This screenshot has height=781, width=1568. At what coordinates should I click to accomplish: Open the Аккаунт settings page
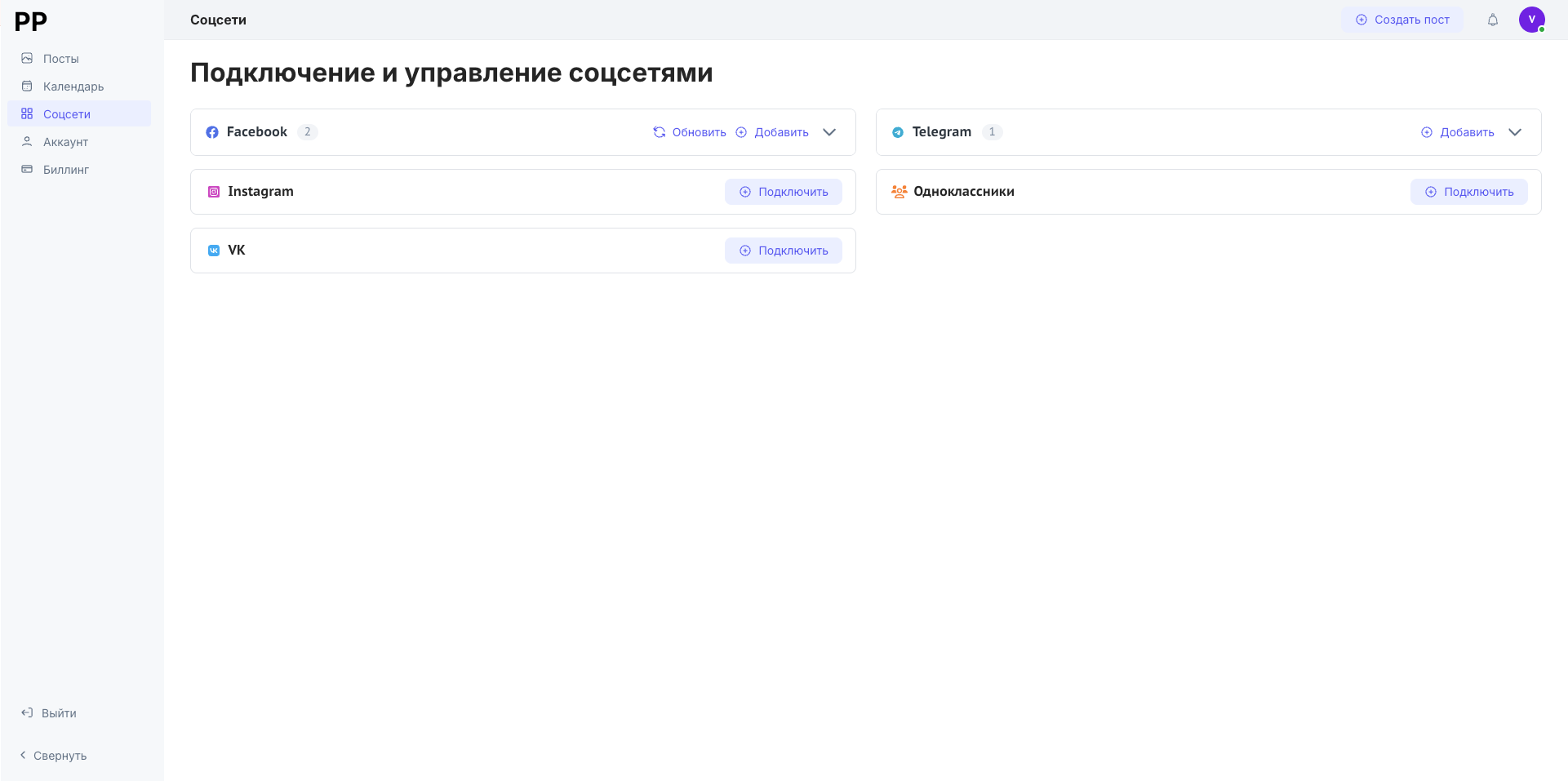(65, 142)
